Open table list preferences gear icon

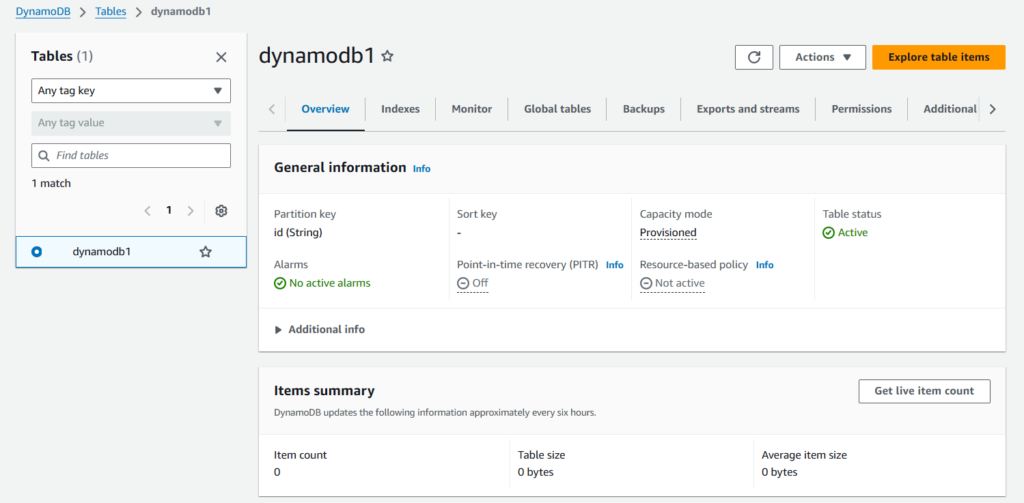tap(221, 211)
